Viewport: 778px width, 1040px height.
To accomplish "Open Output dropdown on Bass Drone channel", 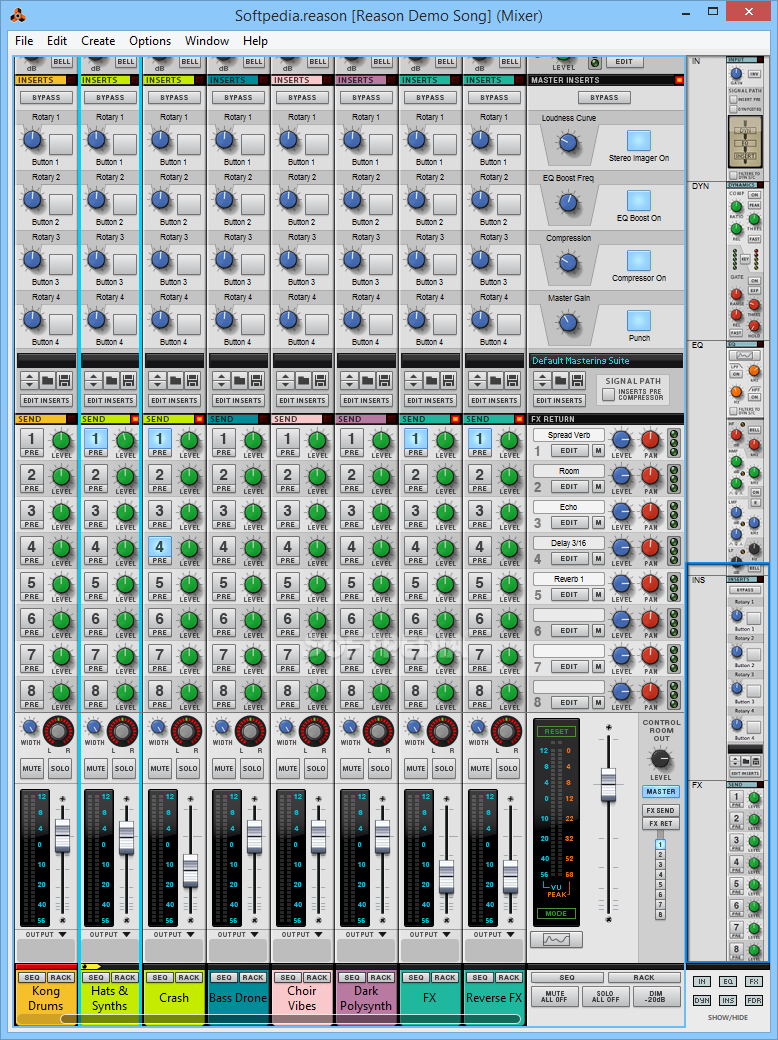I will 238,935.
